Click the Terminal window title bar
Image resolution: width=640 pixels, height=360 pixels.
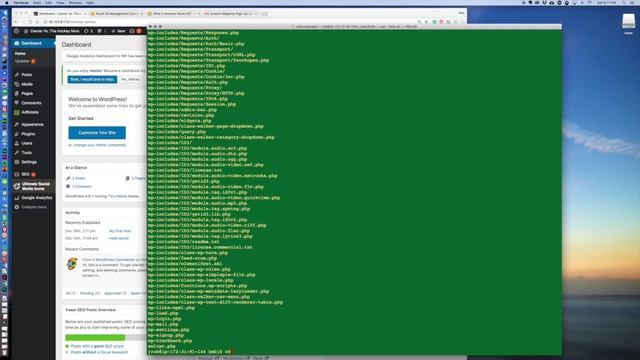(x=354, y=27)
